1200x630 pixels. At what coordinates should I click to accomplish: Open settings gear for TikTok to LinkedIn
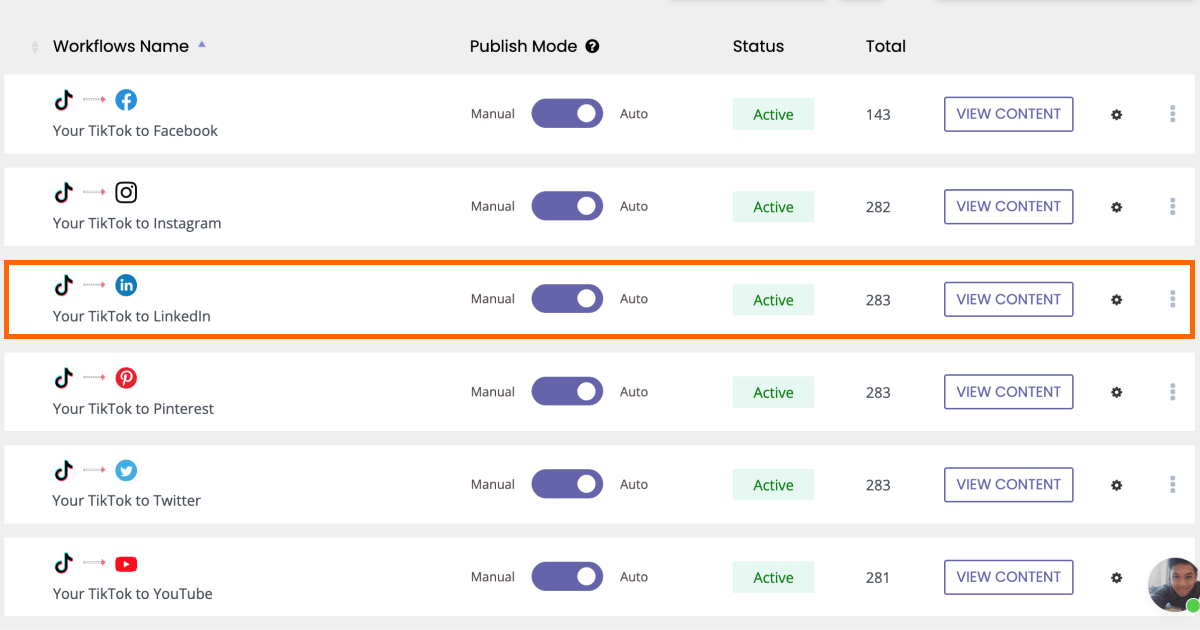point(1117,300)
